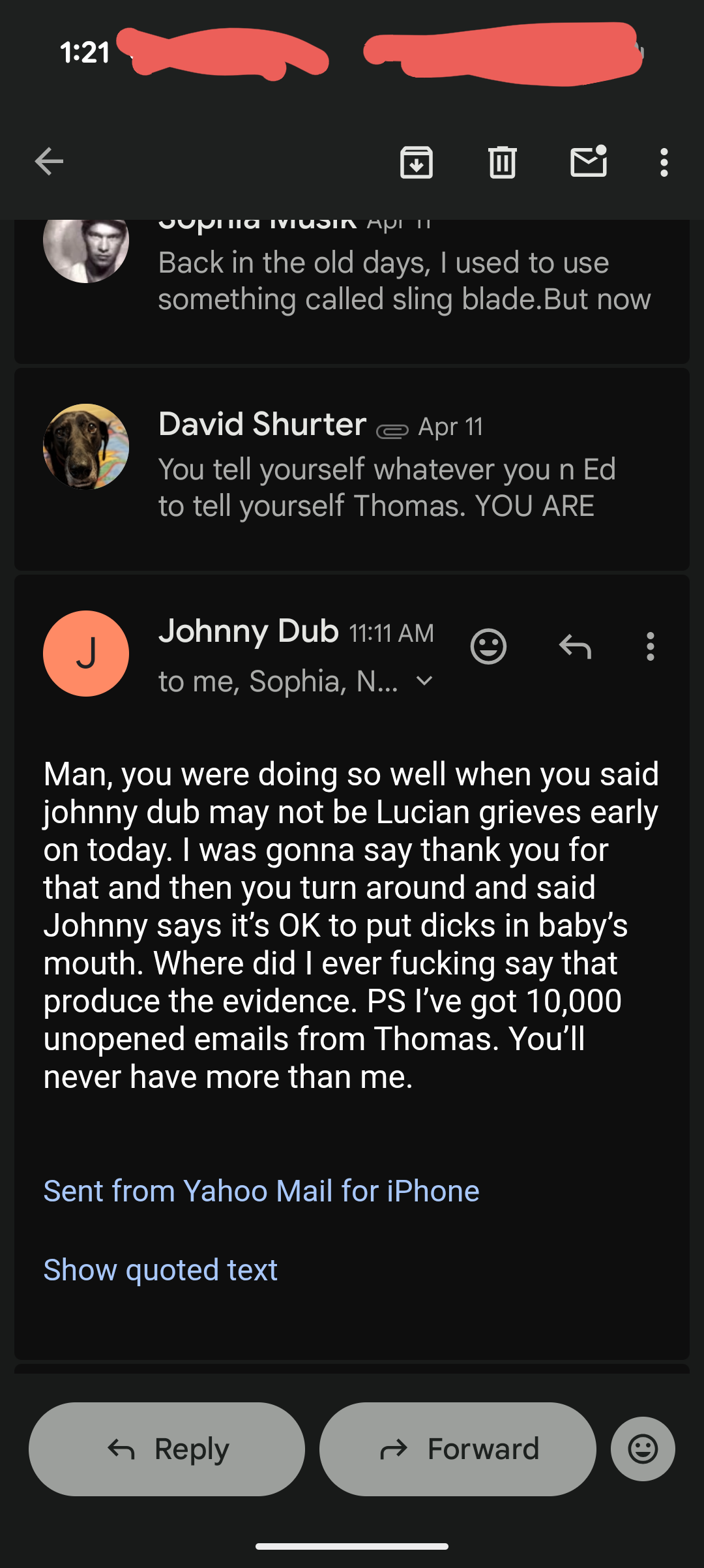Tap Sophia Musik's profile photo
The width and height of the screenshot is (704, 1568).
(x=86, y=245)
